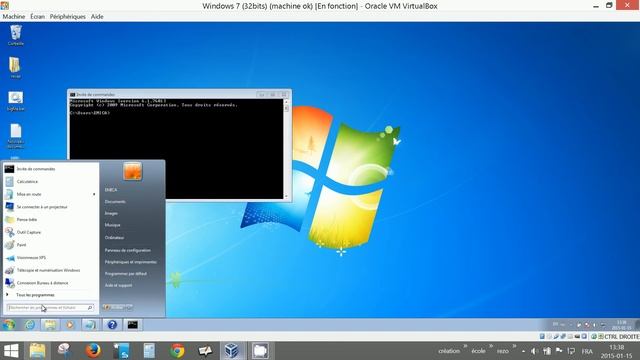Click the Windows 7 guest tray clock
This screenshot has height=360, width=640.
pos(621,325)
